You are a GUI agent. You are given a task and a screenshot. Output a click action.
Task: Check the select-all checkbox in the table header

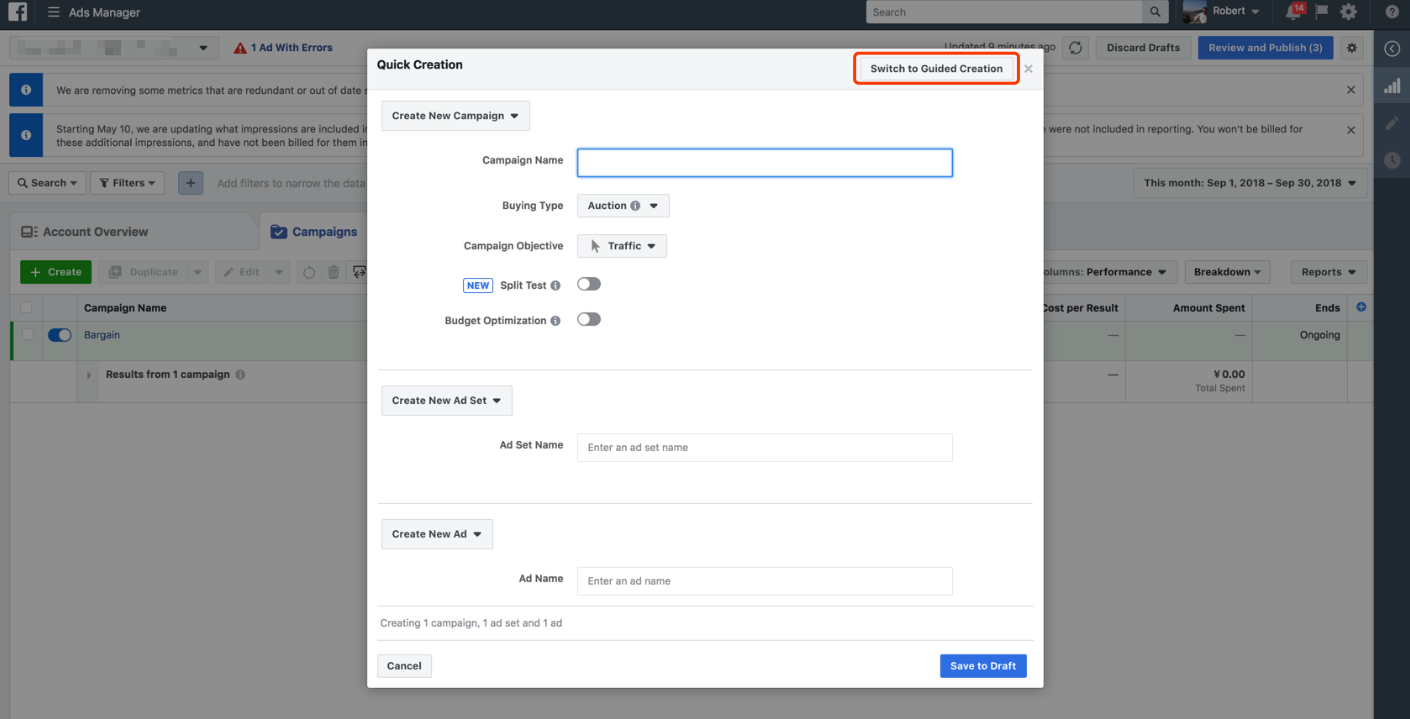point(26,308)
